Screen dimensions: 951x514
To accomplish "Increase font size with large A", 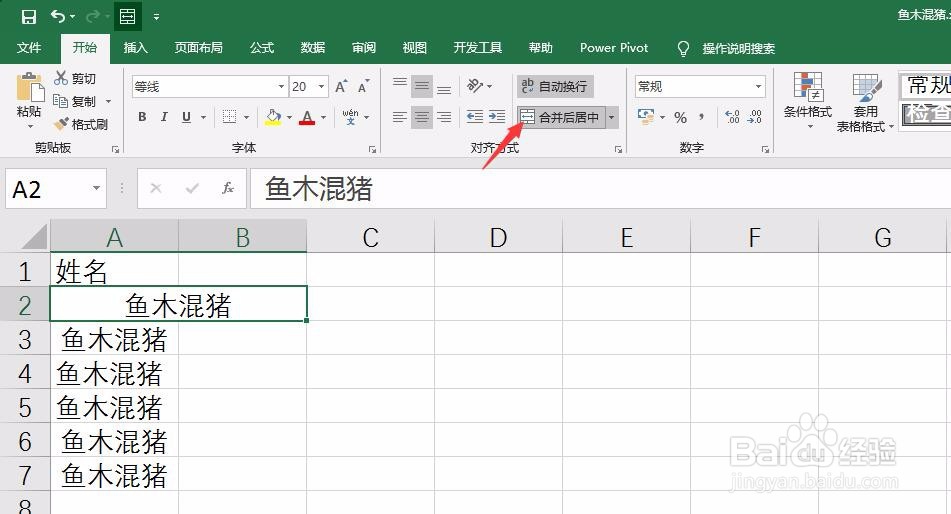I will pos(341,86).
